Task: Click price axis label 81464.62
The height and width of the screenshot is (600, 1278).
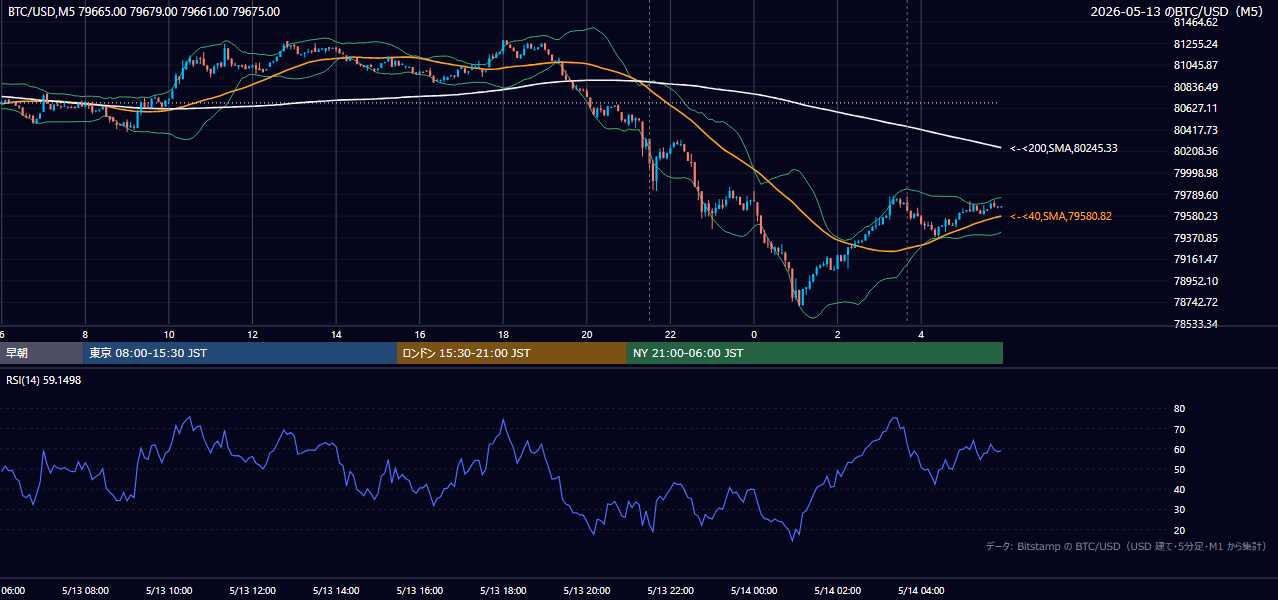Action: (x=1195, y=22)
